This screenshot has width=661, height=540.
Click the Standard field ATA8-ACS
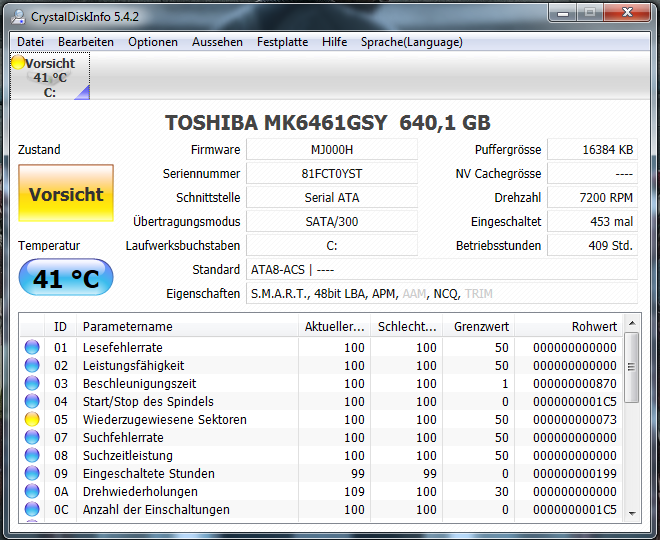click(442, 270)
